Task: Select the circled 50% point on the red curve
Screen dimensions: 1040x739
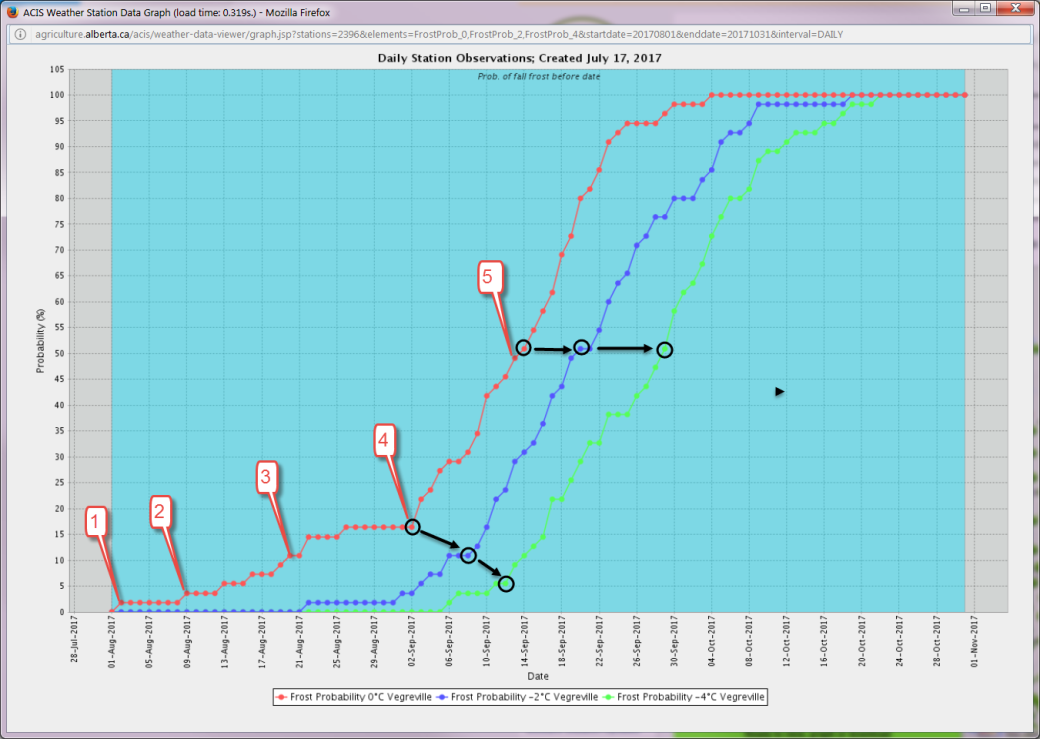Action: click(x=523, y=348)
